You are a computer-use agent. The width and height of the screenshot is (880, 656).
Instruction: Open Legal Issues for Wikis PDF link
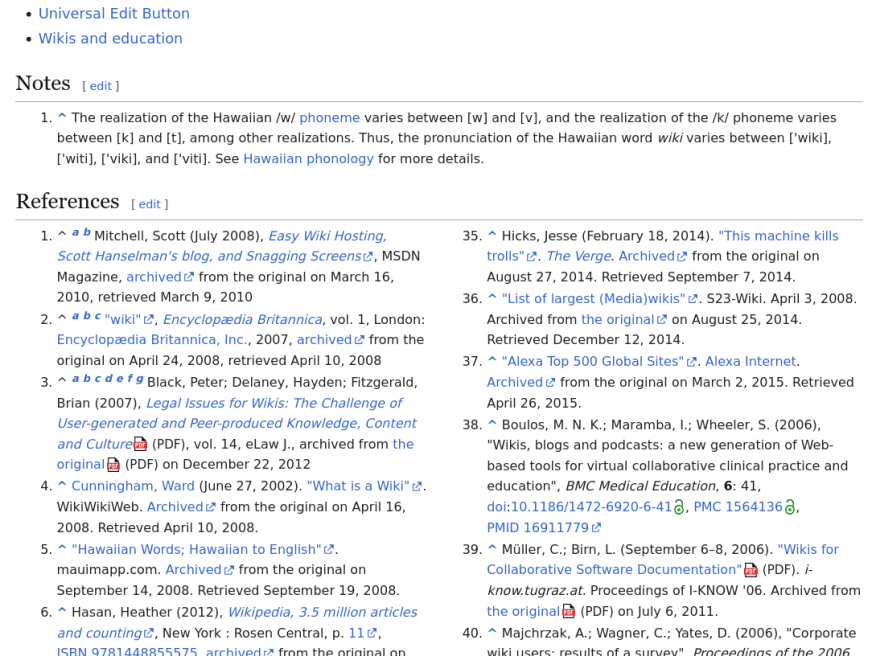(x=236, y=424)
